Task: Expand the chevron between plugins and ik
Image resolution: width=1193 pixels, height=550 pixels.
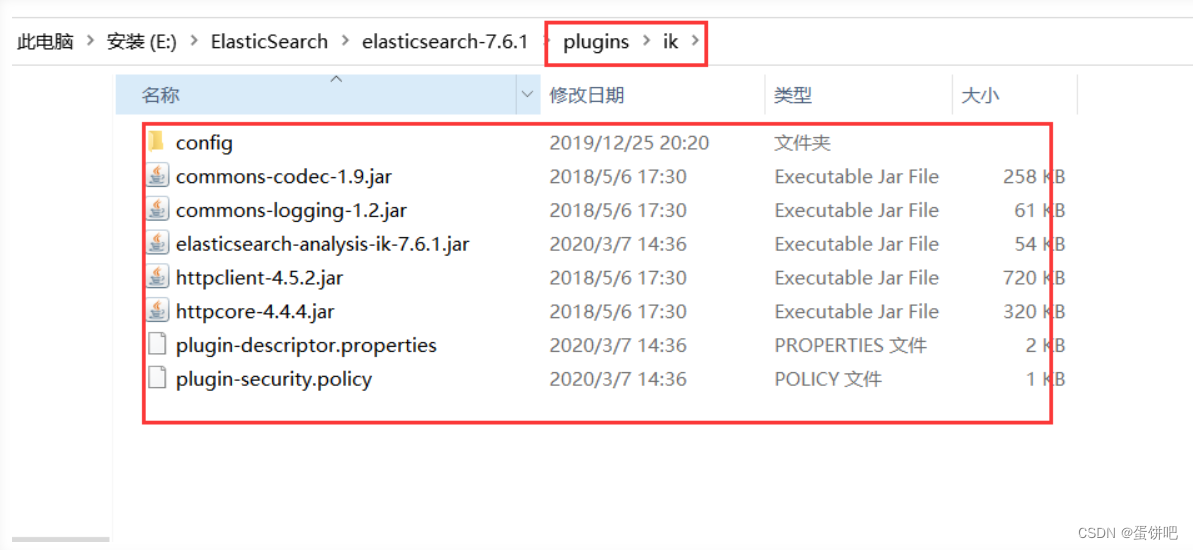Action: pos(646,41)
